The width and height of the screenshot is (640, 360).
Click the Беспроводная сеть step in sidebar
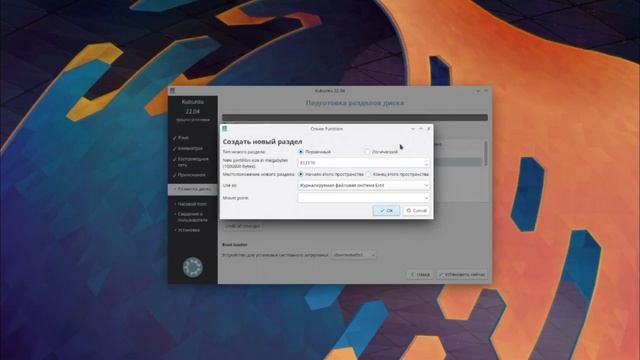click(x=193, y=162)
